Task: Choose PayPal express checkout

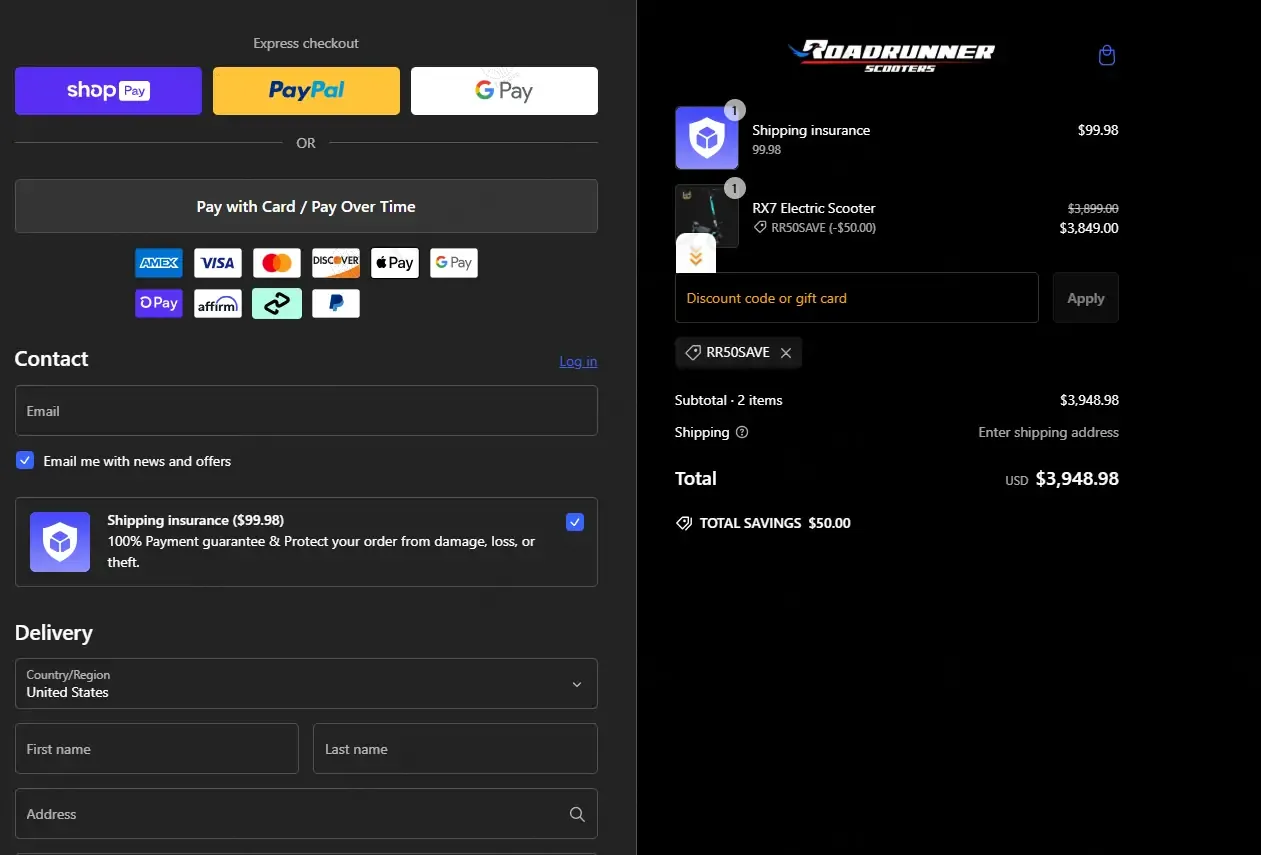Action: pyautogui.click(x=306, y=91)
